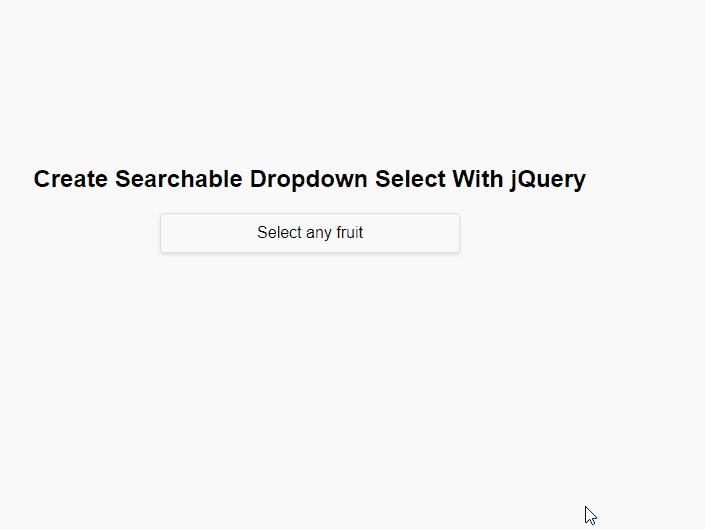Click the word "Searchable" in the heading

coord(179,179)
